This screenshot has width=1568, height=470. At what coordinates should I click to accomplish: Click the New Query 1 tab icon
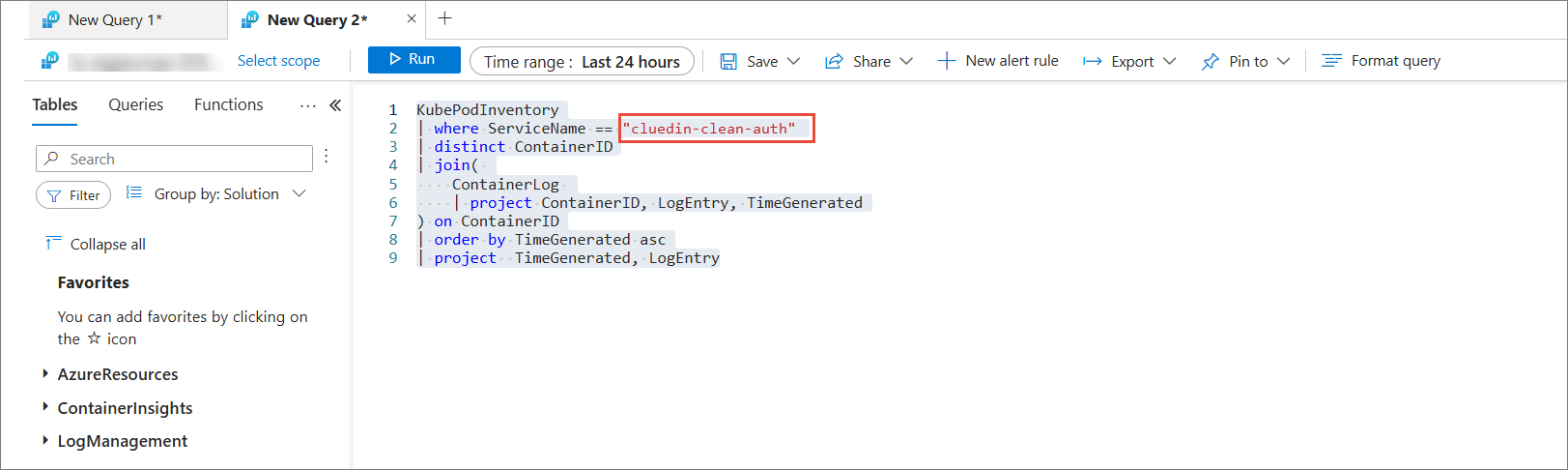pos(51,19)
